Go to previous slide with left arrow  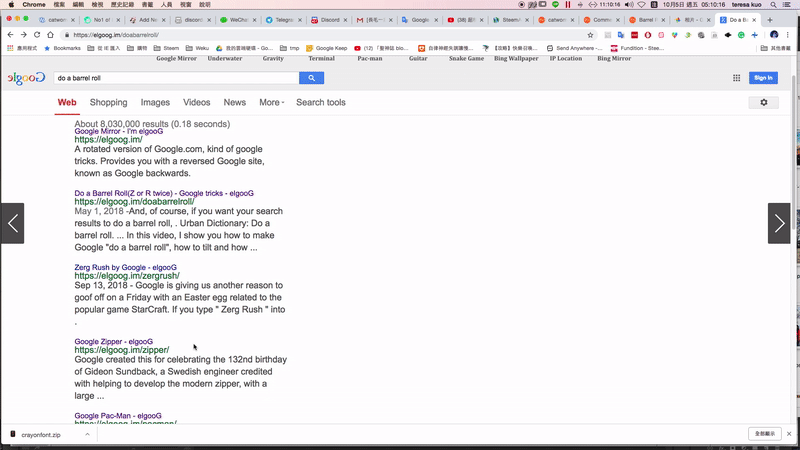click(12, 223)
